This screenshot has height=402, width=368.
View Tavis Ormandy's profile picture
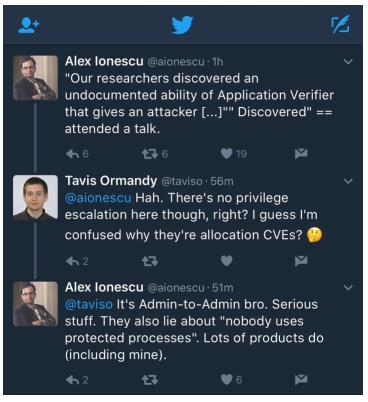tap(35, 198)
